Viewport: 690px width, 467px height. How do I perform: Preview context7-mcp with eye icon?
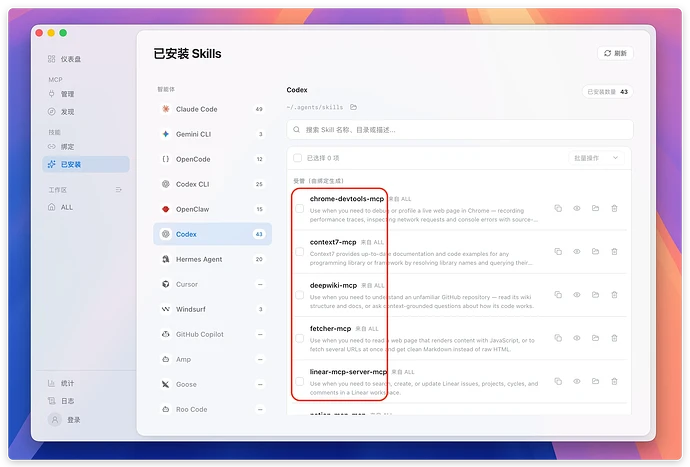pos(576,252)
